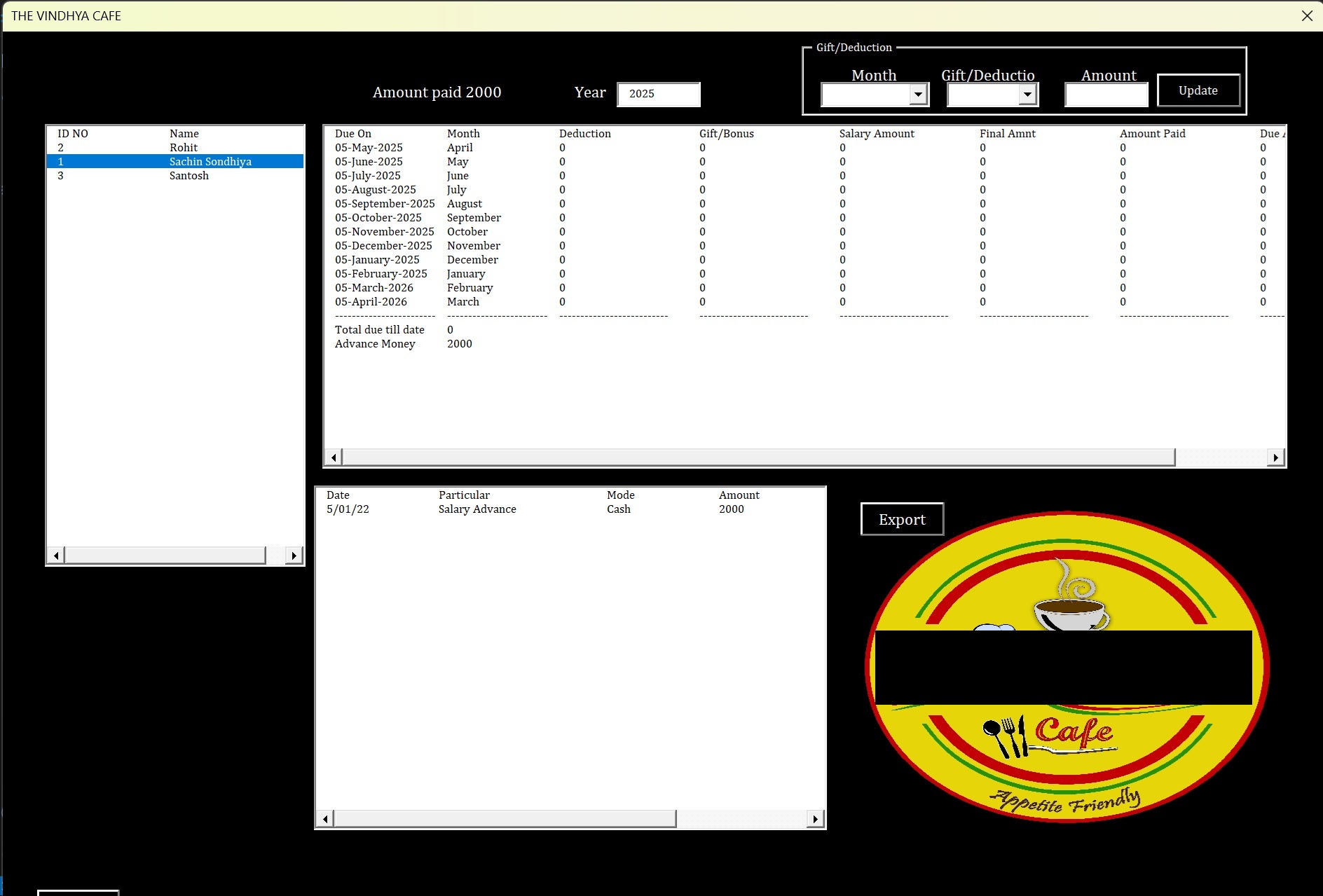
Task: Click the Salary Advance transaction row
Action: click(477, 509)
